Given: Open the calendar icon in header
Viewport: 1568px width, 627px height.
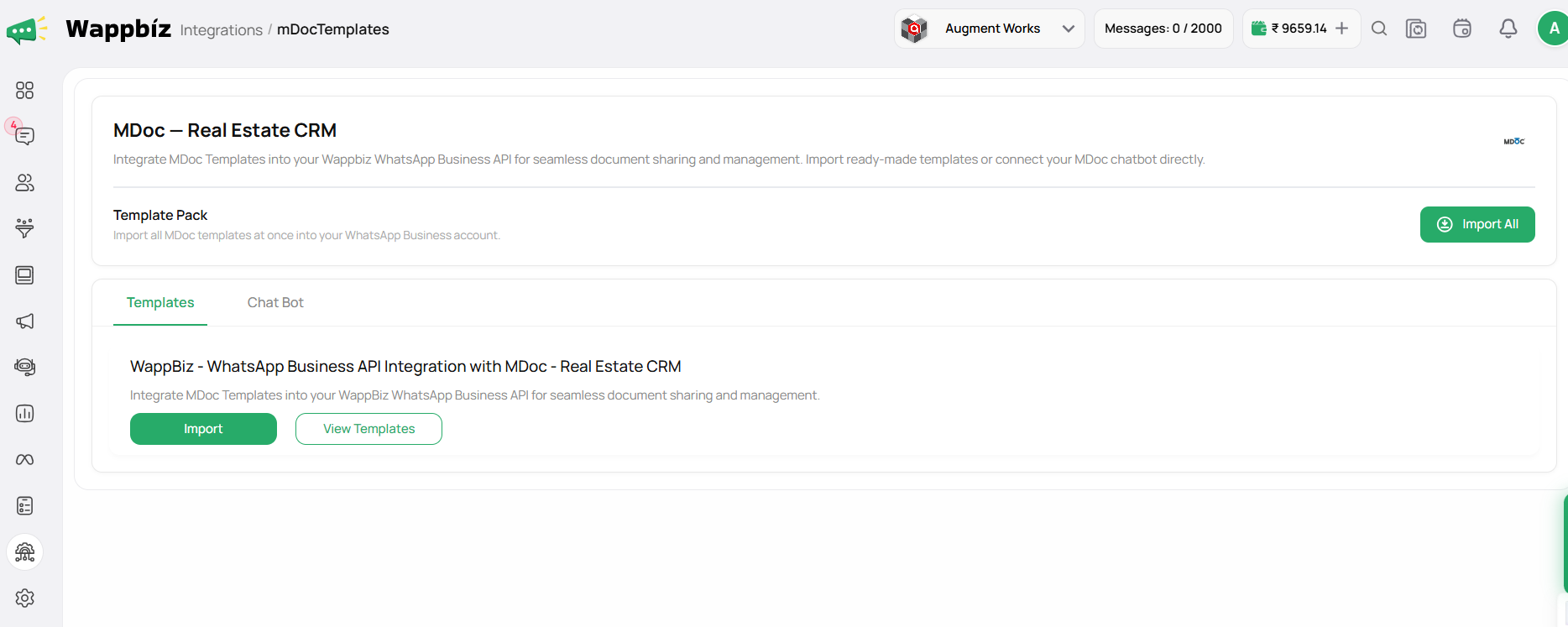Looking at the screenshot, I should click(x=1462, y=29).
